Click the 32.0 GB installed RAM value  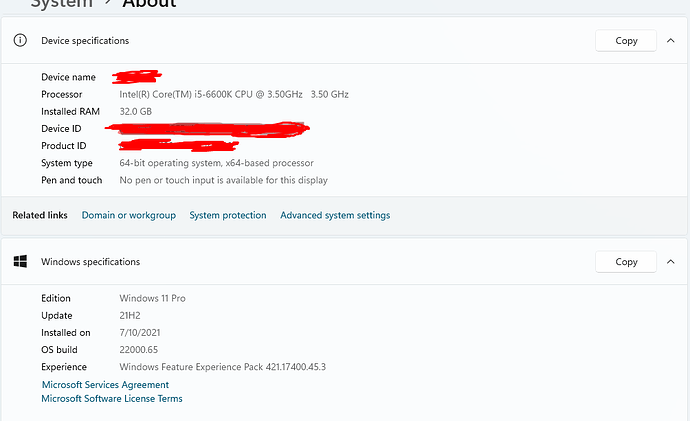coord(136,111)
